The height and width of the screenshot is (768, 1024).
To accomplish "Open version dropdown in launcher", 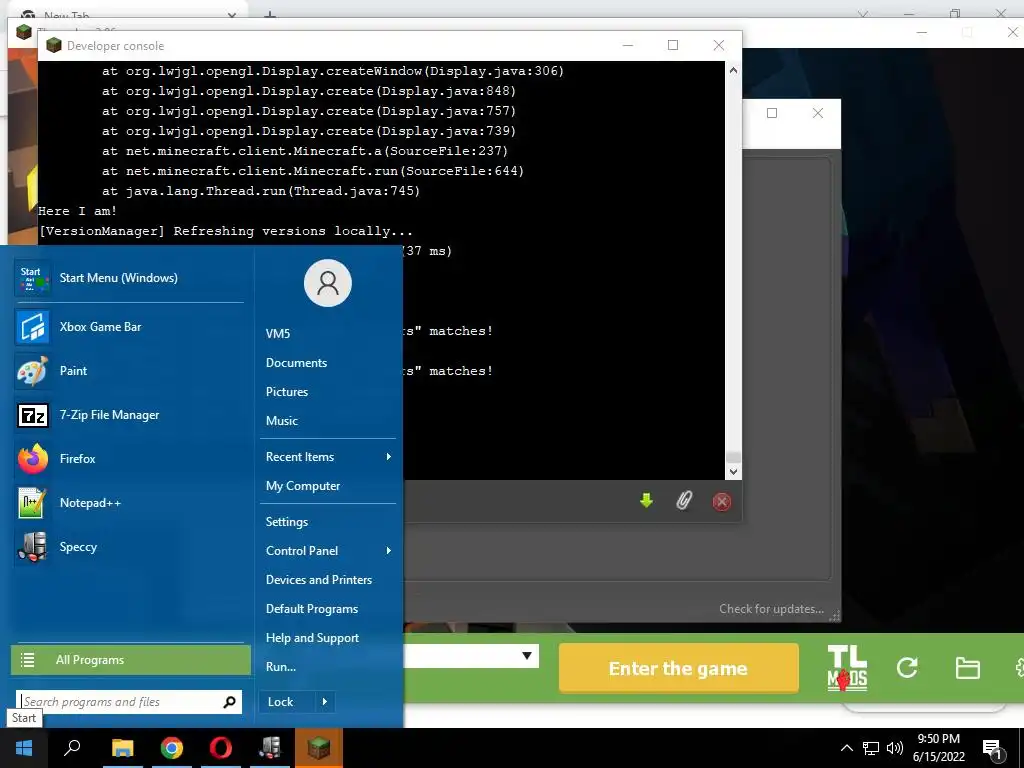I will click(x=527, y=656).
